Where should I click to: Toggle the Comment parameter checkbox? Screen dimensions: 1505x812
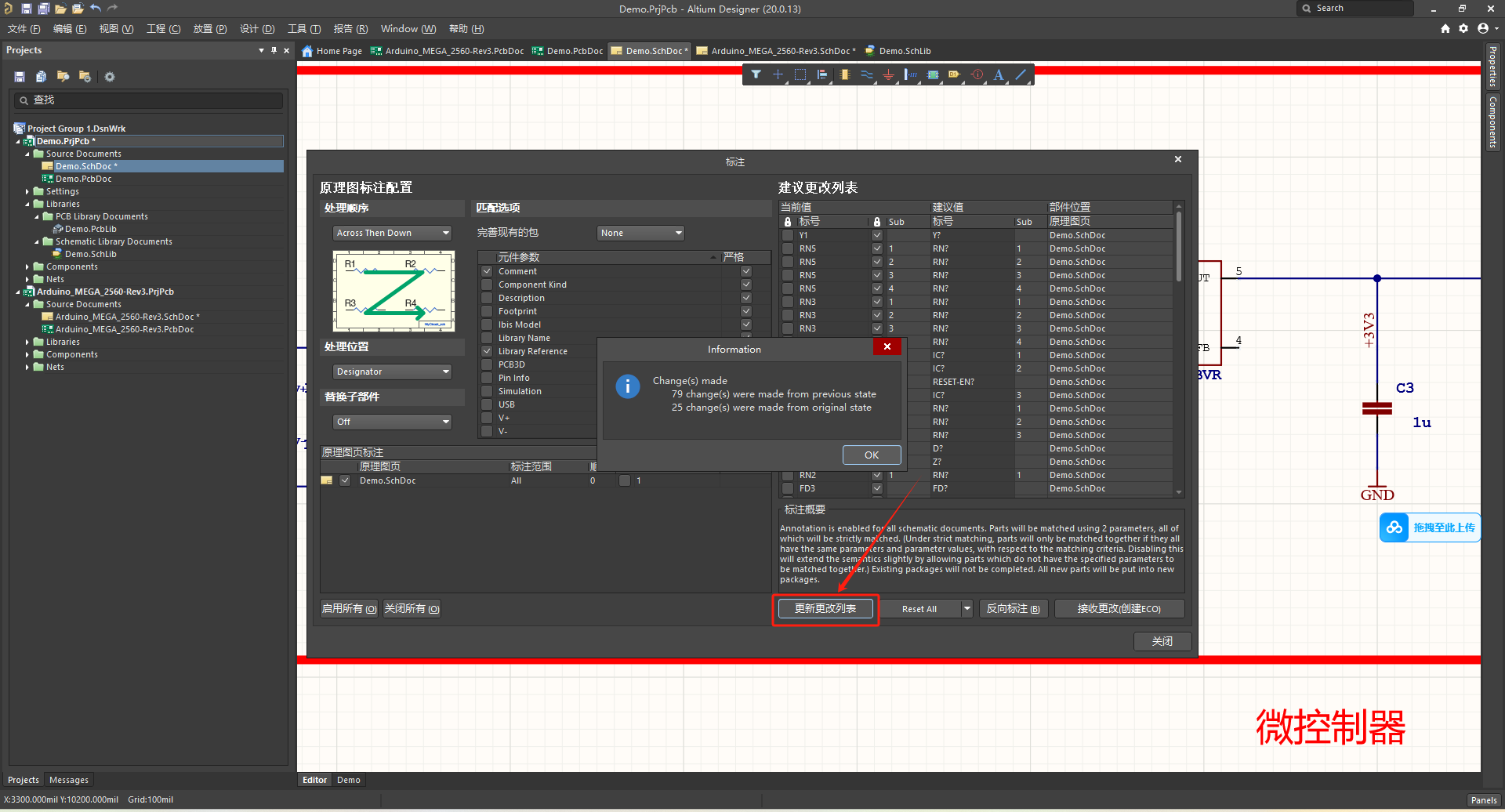pos(487,271)
